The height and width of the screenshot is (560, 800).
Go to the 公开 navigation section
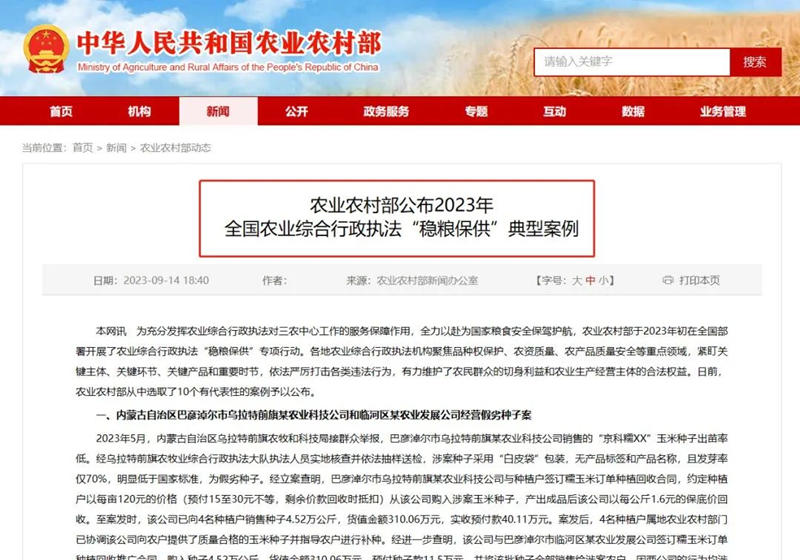tap(296, 111)
